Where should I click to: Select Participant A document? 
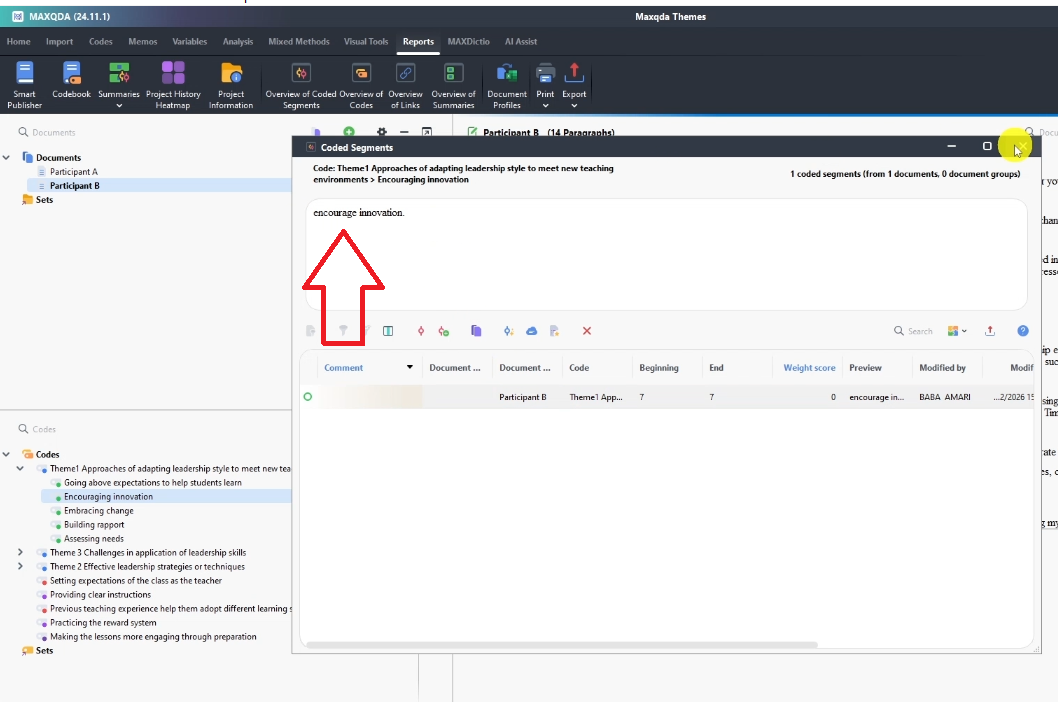[74, 172]
